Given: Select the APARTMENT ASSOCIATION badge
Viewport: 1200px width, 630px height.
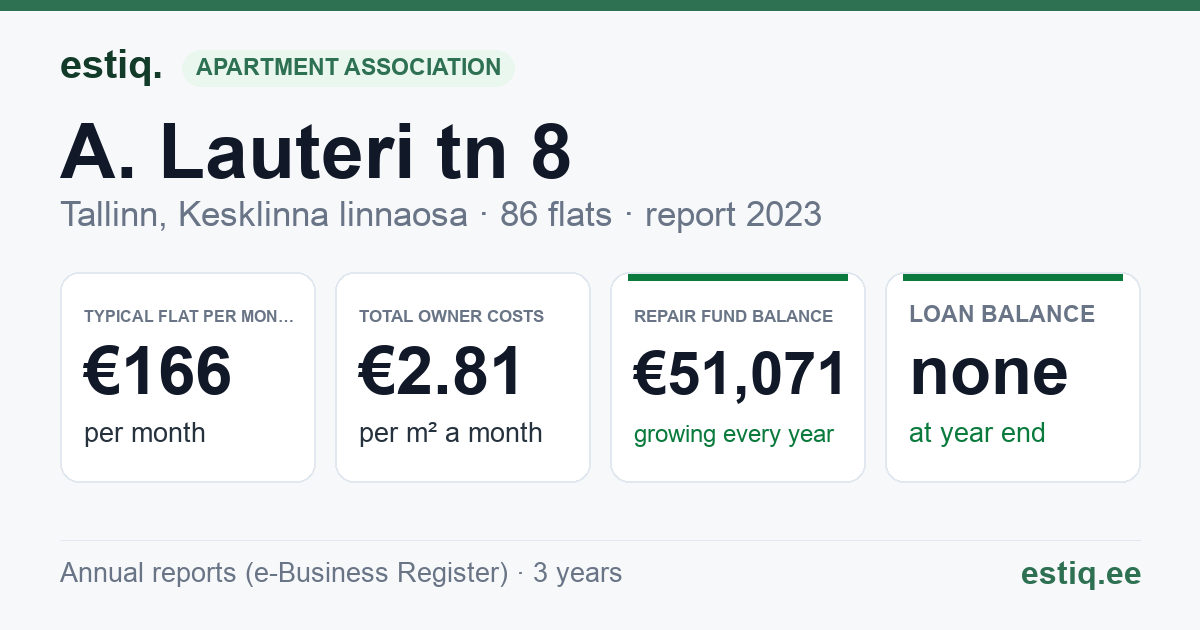Looking at the screenshot, I should (x=348, y=68).
